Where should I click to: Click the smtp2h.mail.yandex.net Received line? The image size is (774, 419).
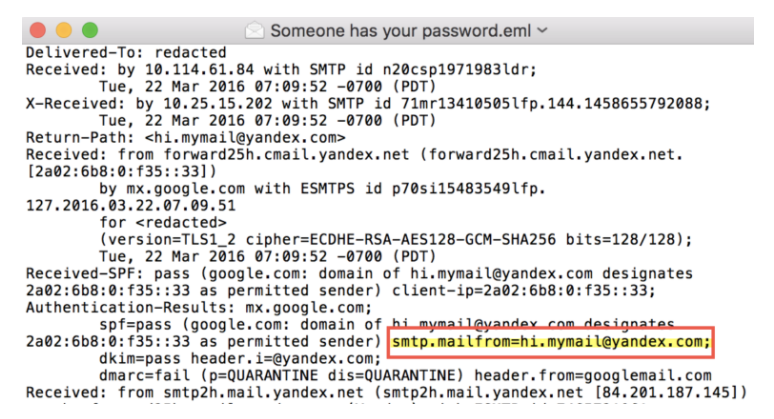380,392
